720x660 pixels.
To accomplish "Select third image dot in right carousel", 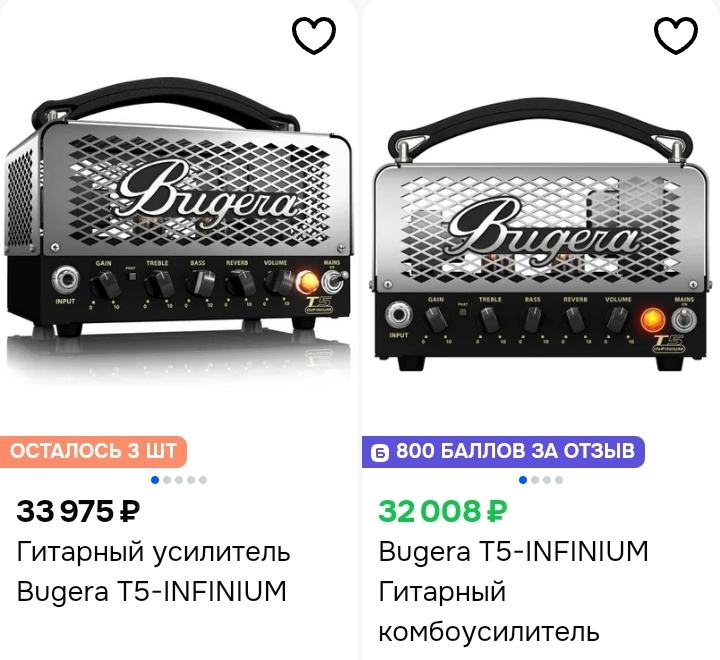I will 547,480.
